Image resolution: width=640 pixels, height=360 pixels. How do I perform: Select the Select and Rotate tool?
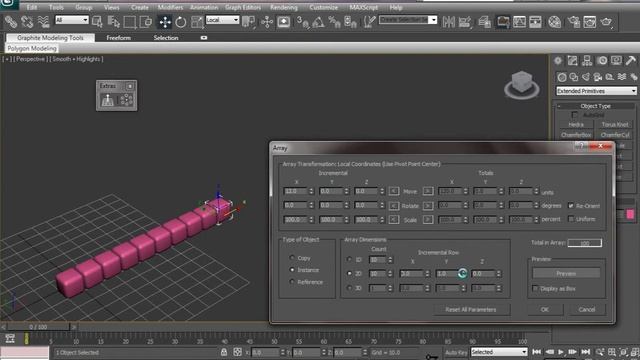click(x=180, y=22)
